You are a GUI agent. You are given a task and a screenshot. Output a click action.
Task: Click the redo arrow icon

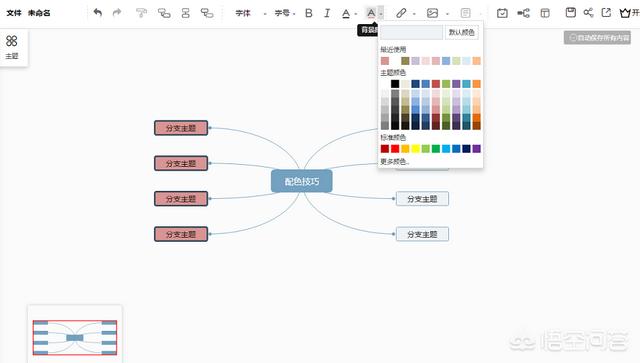(x=117, y=13)
